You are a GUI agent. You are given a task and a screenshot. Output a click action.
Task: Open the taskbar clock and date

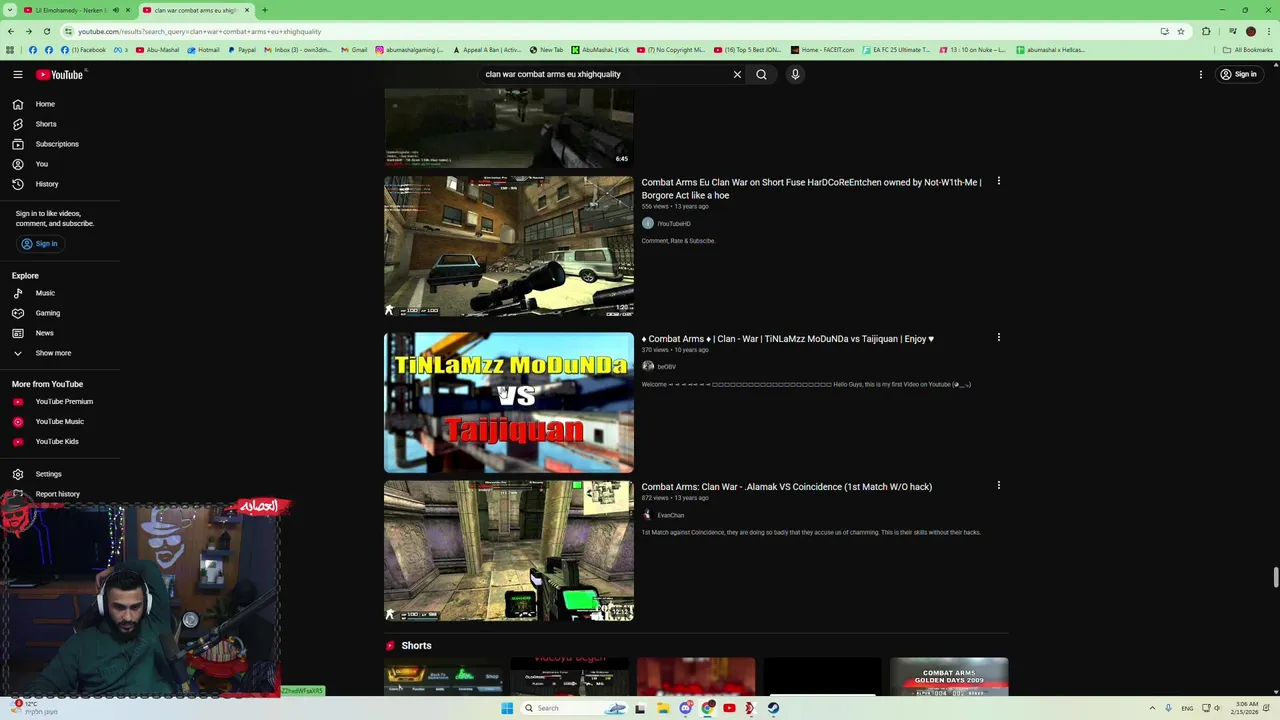click(x=1247, y=708)
